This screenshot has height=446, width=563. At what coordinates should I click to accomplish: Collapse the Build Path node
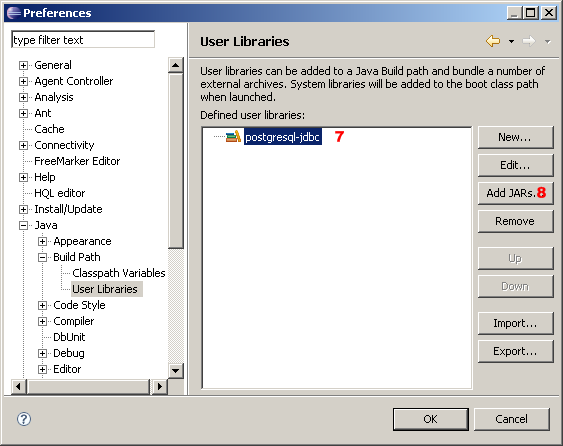coord(42,257)
